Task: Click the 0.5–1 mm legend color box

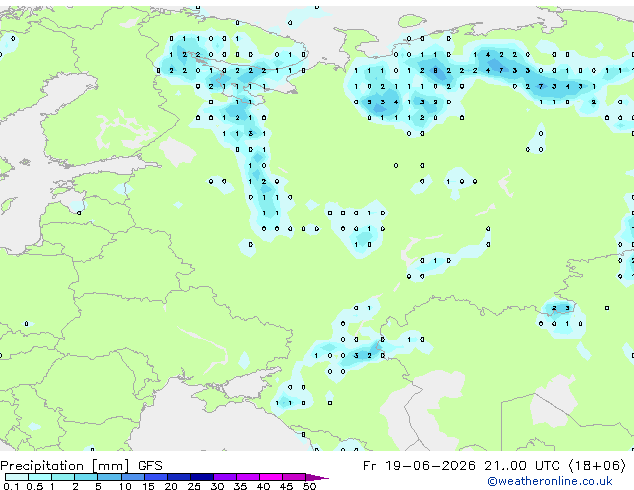Action: pos(40,477)
